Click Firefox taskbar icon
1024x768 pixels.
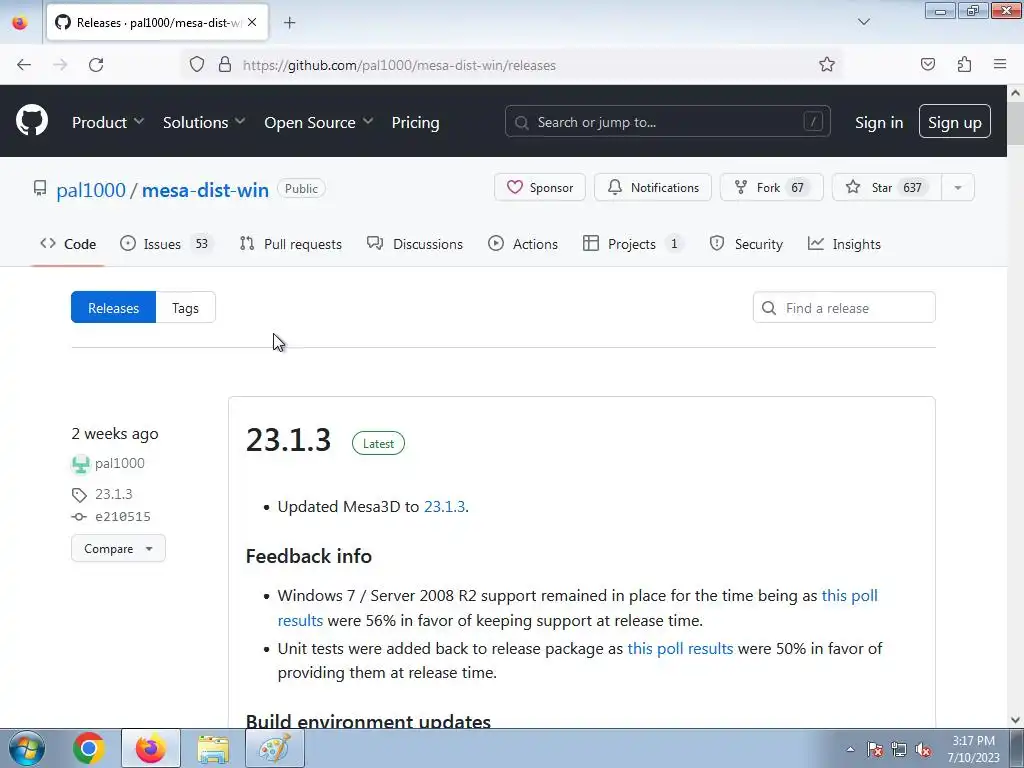151,748
